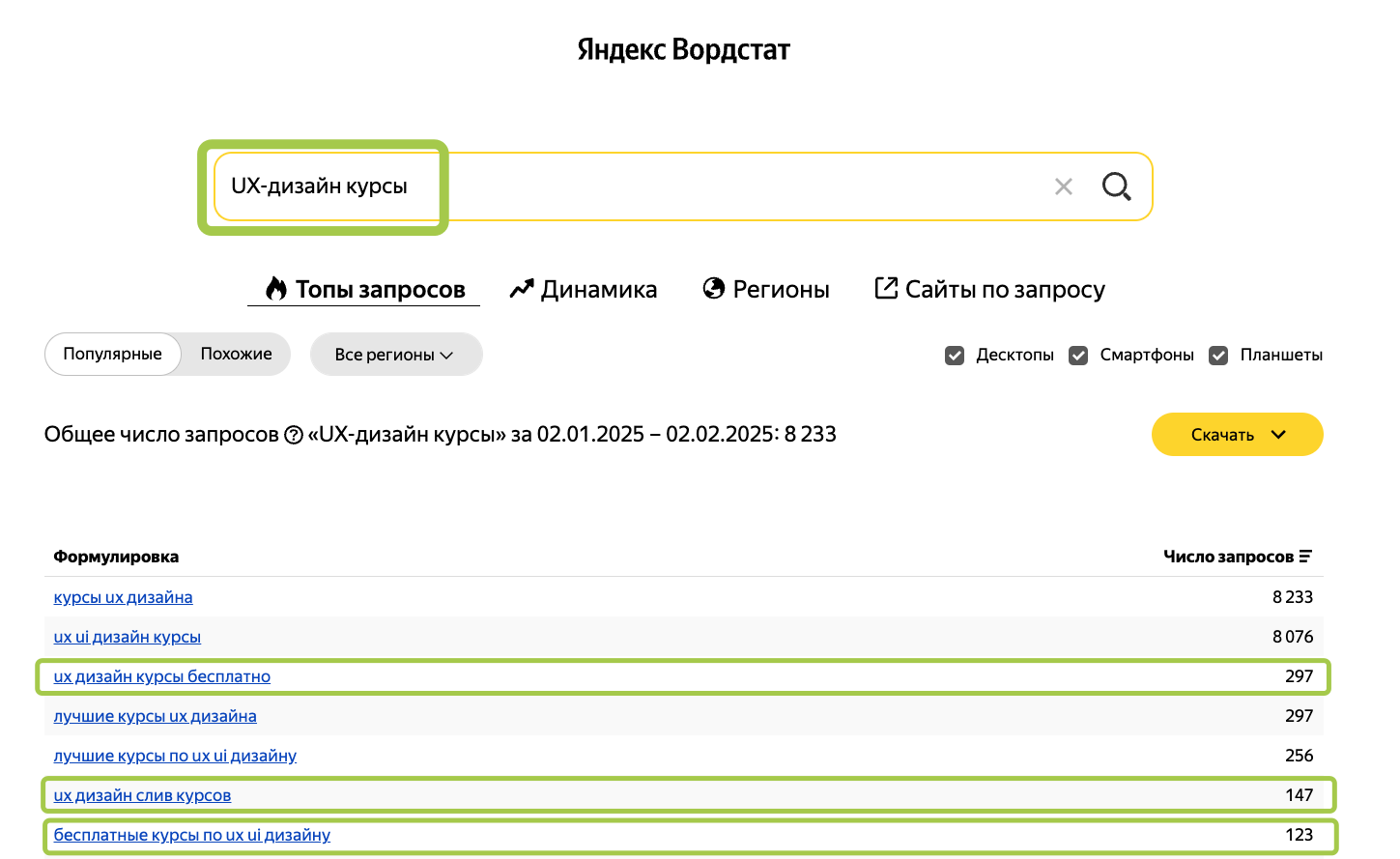Expand the Скачать download menu
The height and width of the screenshot is (859, 1400).
click(1237, 435)
